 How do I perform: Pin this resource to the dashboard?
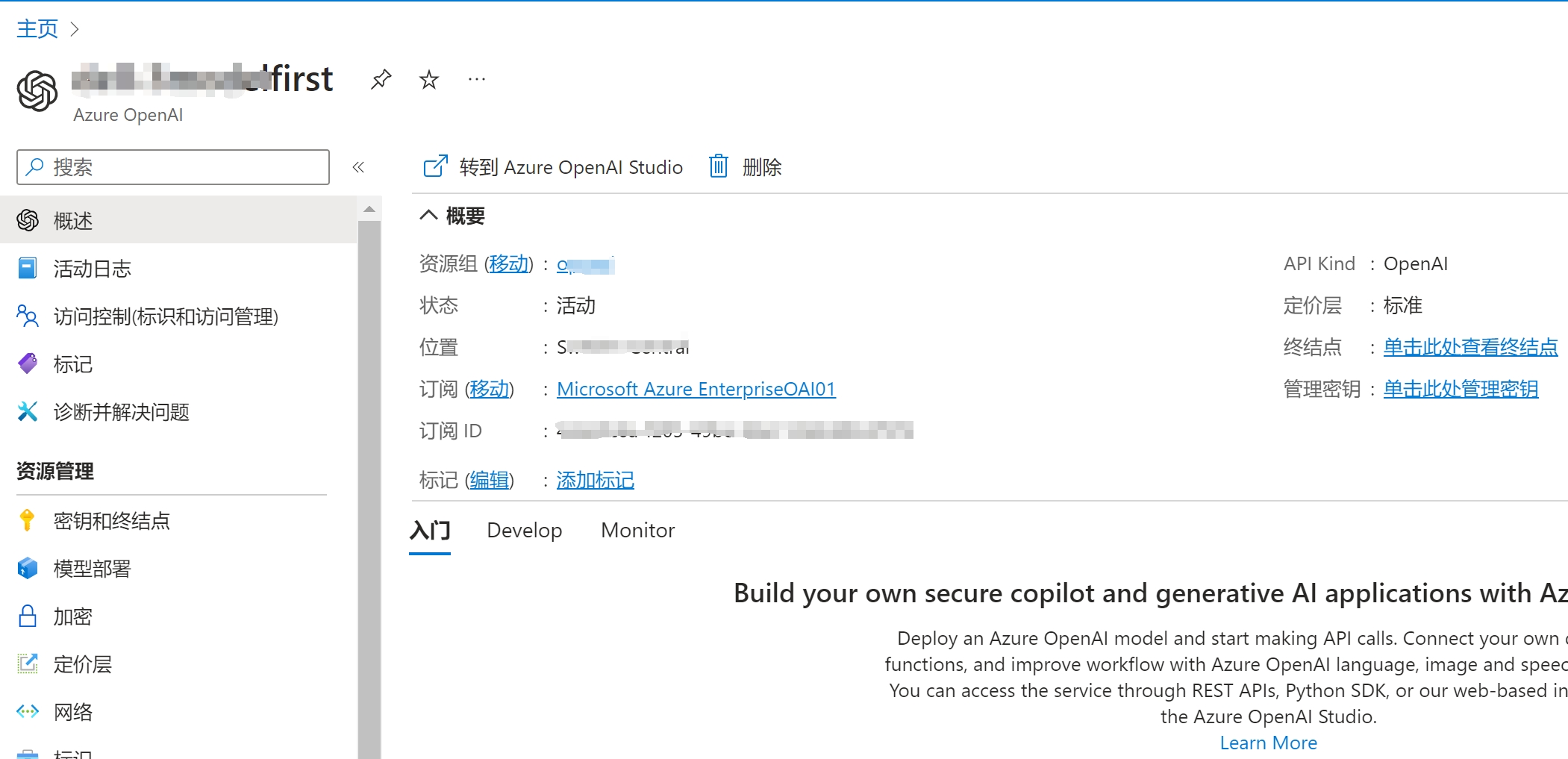coord(381,79)
